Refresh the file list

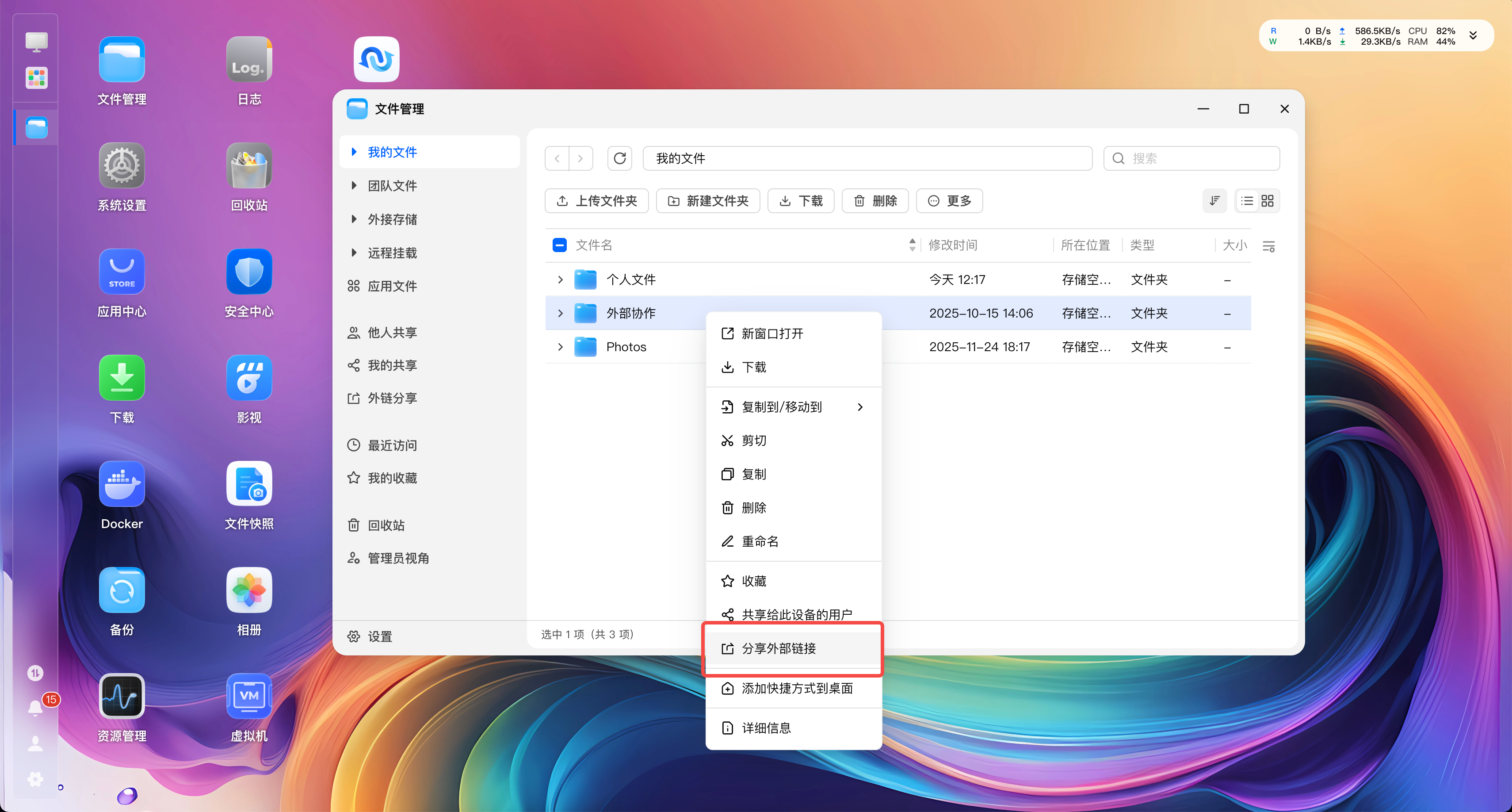point(619,158)
